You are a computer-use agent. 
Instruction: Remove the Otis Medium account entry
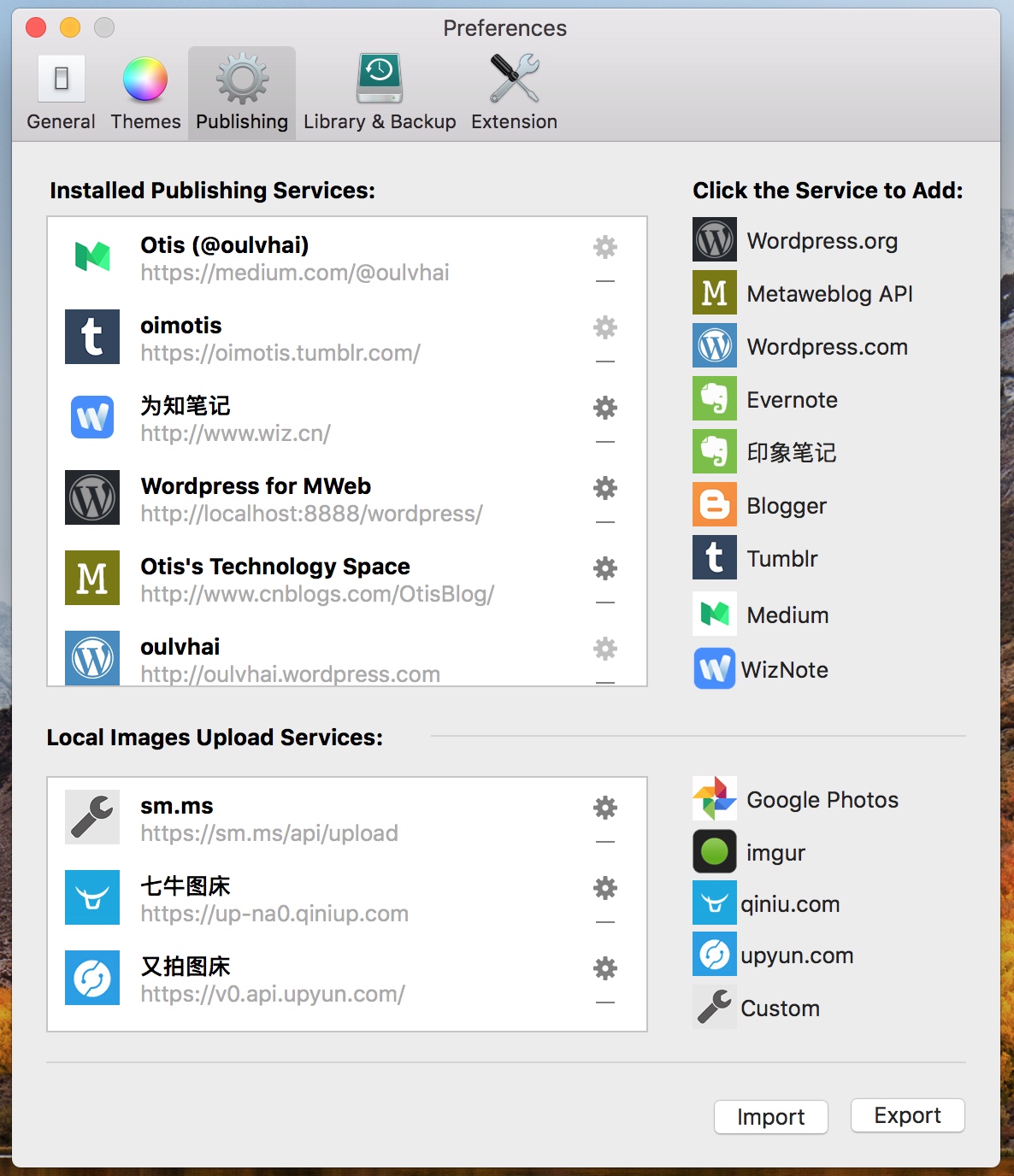(605, 281)
